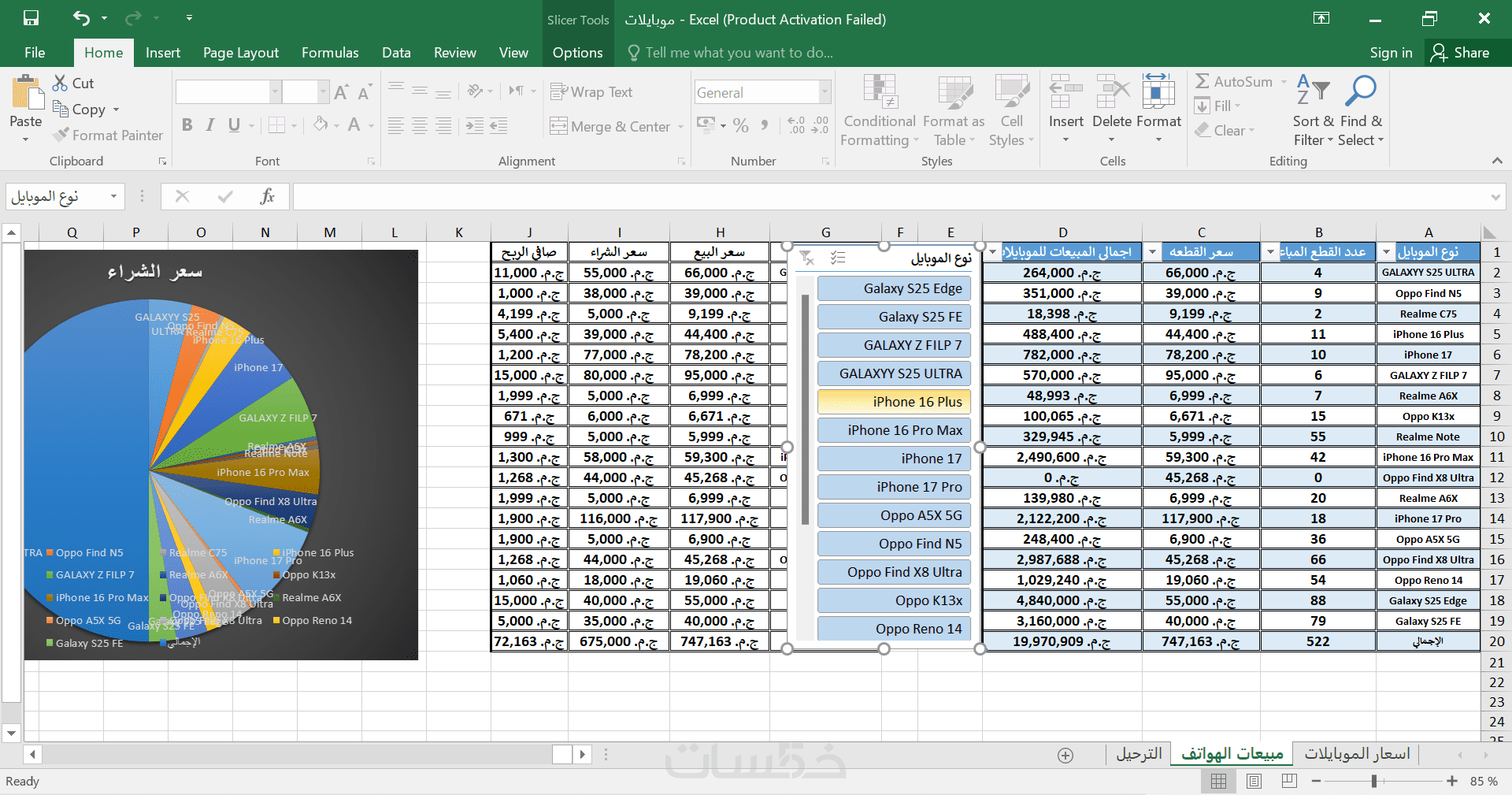Open Cell Styles gallery
Screen dimensions: 1512x795
tap(1011, 111)
